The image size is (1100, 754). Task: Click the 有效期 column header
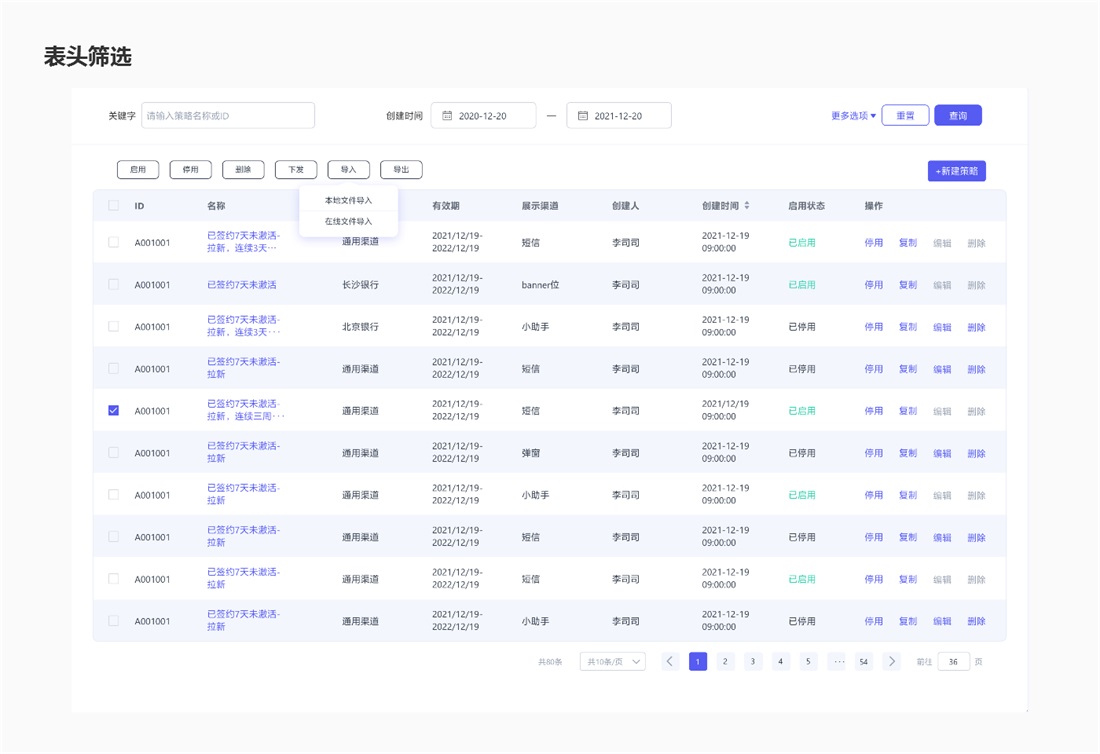[x=445, y=206]
